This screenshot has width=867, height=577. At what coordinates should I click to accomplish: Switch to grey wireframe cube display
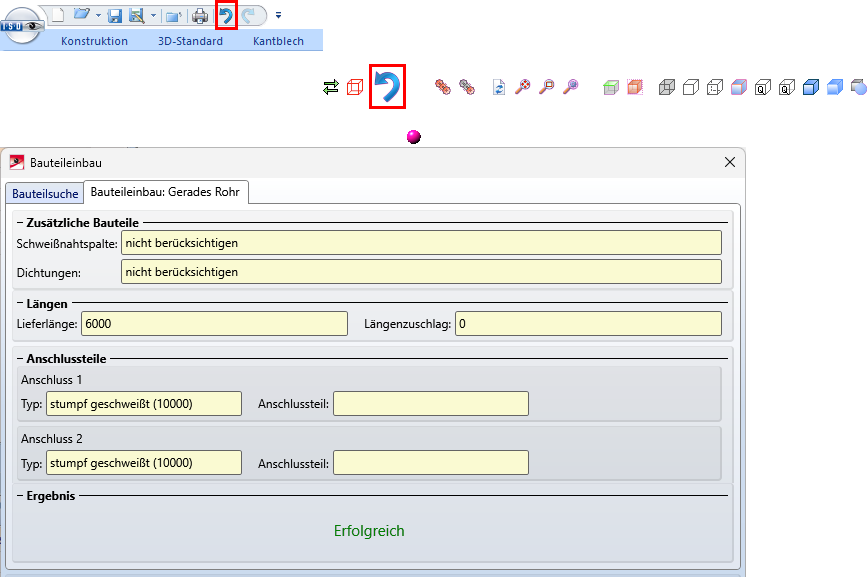667,87
